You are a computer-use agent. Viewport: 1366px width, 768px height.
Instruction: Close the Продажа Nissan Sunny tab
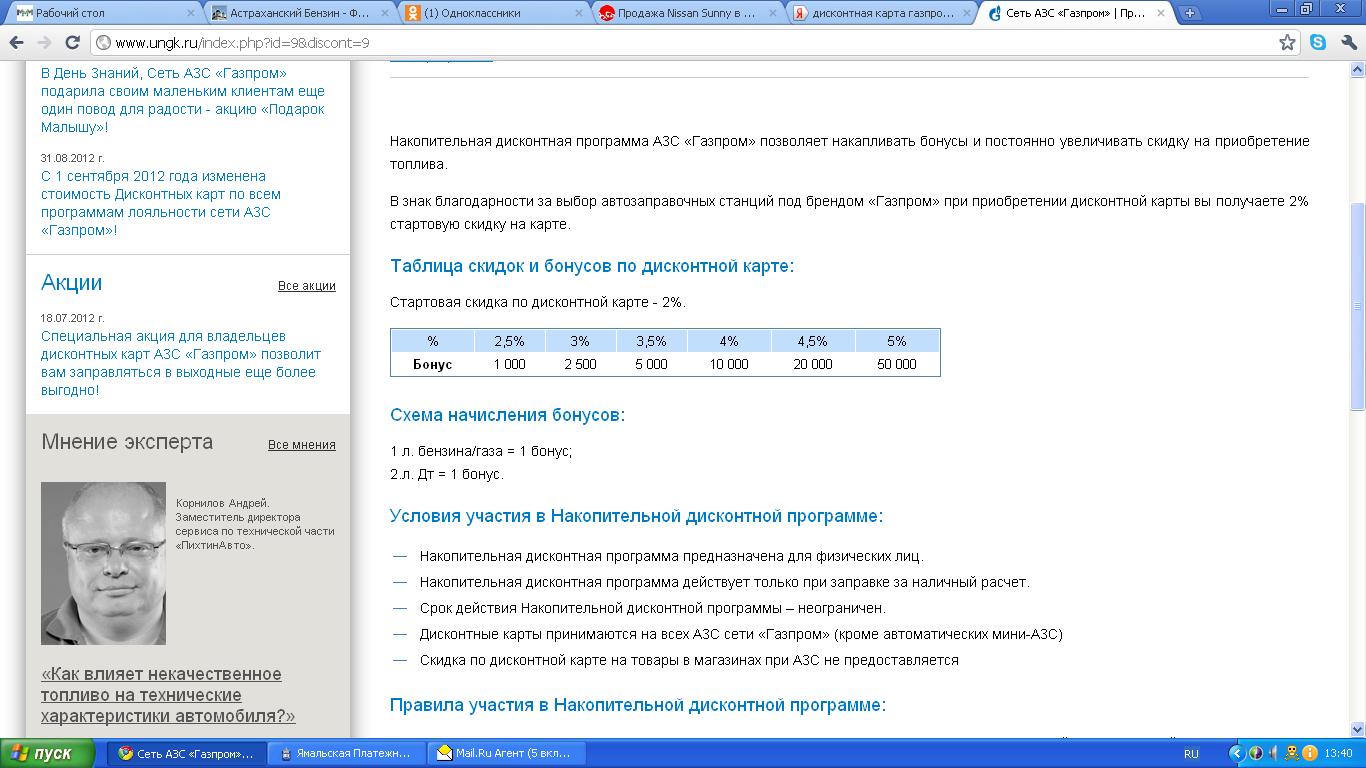[771, 14]
